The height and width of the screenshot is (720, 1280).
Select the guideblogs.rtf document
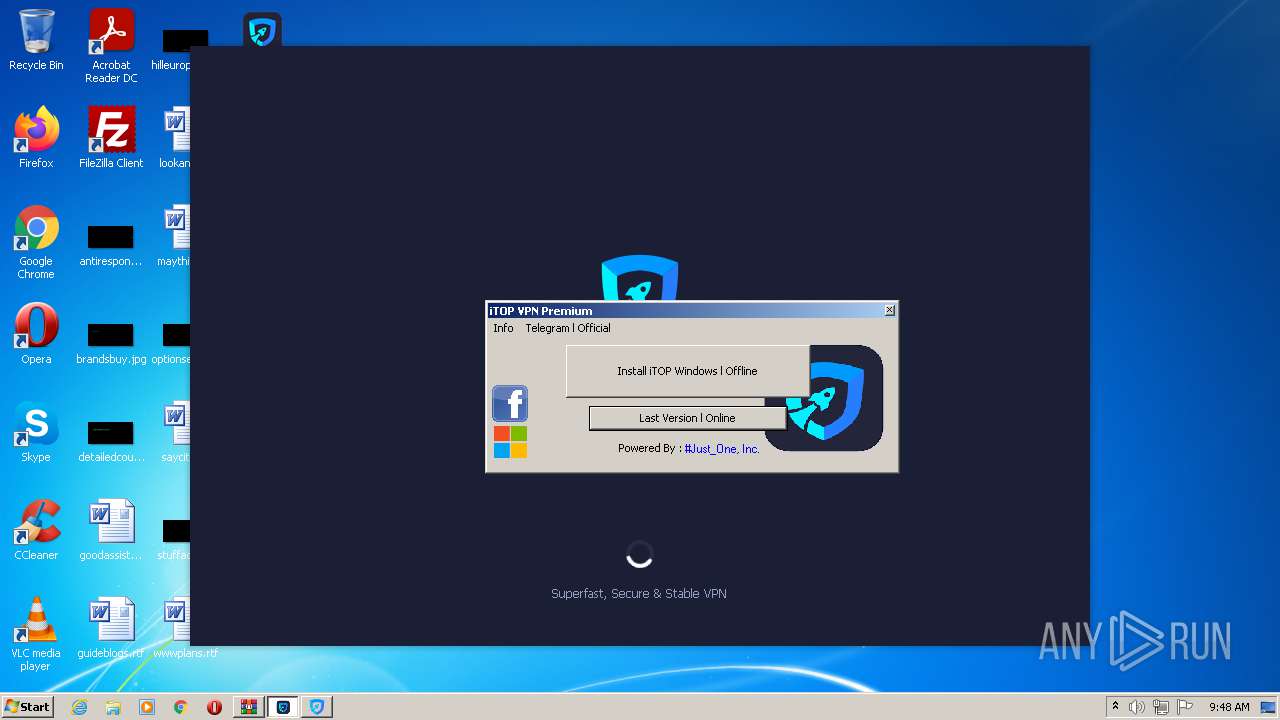coord(111,628)
